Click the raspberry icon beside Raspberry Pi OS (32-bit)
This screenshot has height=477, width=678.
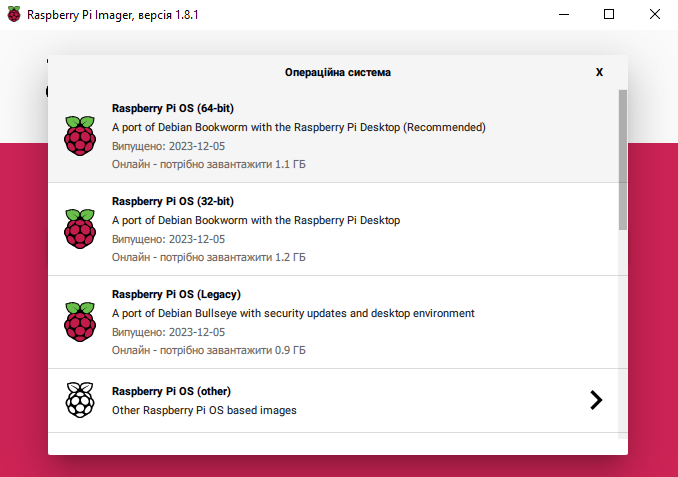(x=80, y=229)
